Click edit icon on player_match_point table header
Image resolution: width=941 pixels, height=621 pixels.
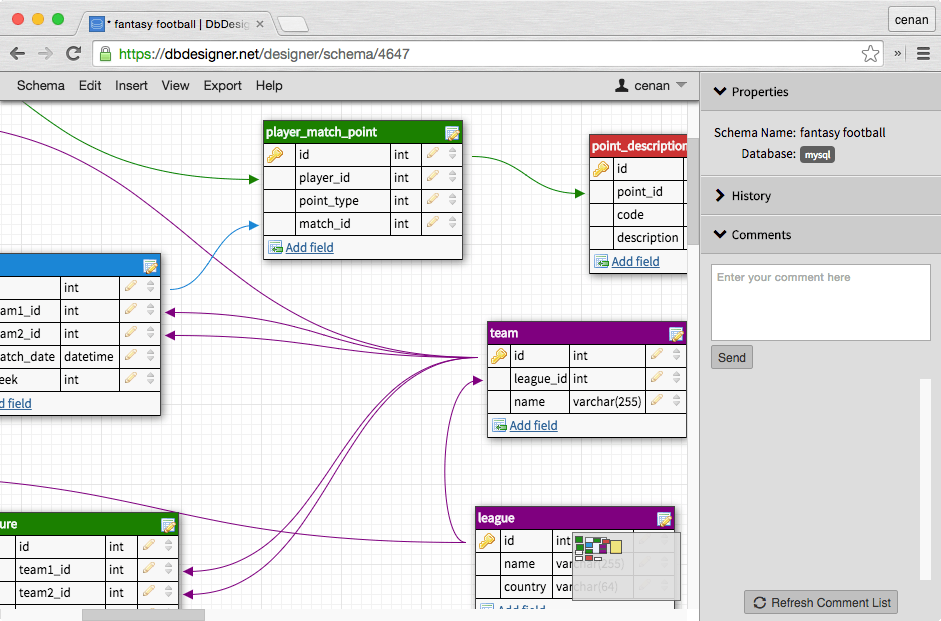[452, 132]
